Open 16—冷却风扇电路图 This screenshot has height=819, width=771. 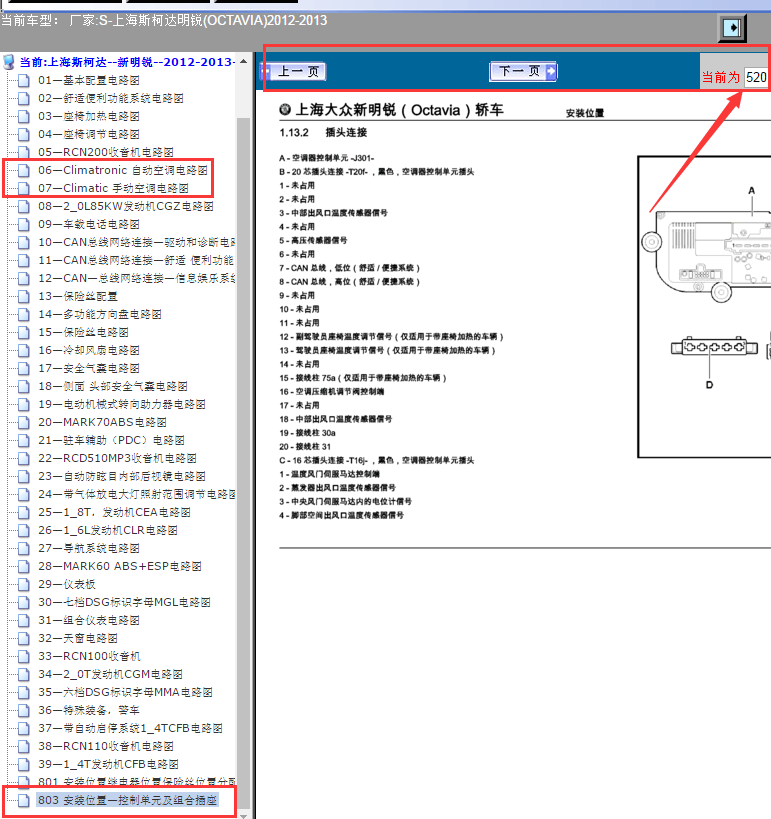89,350
